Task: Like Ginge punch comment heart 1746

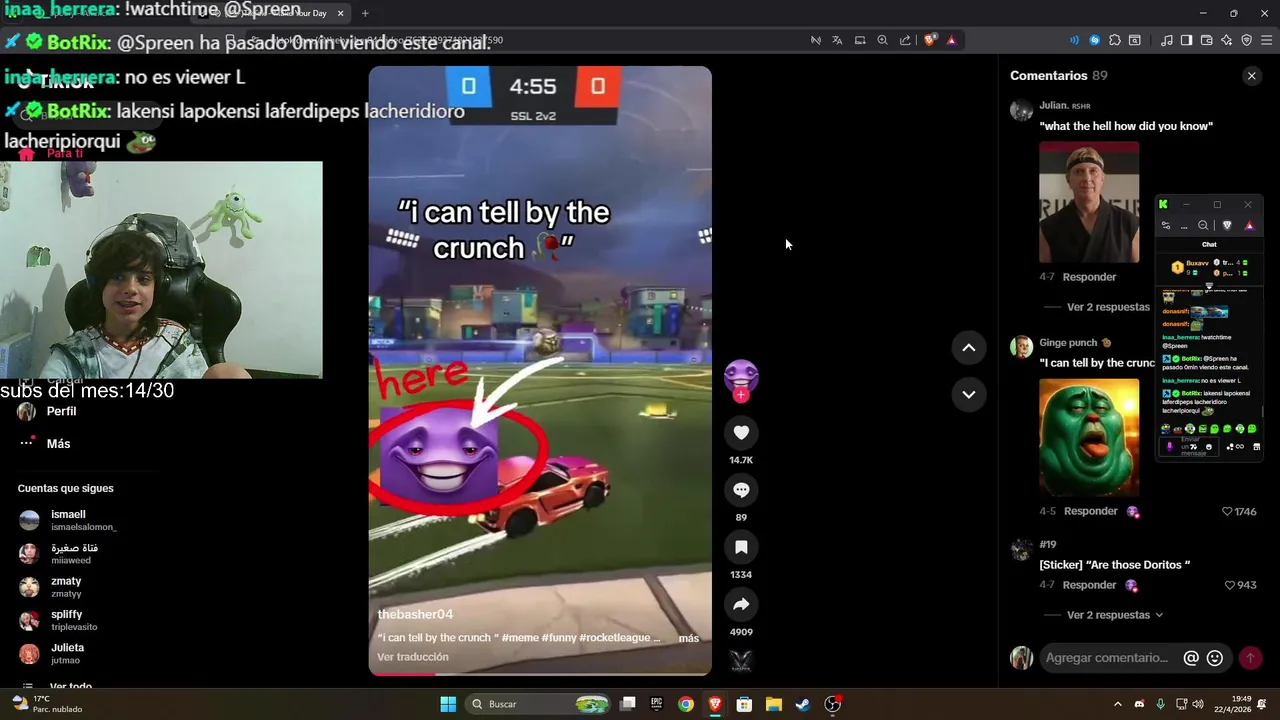Action: click(x=1228, y=511)
